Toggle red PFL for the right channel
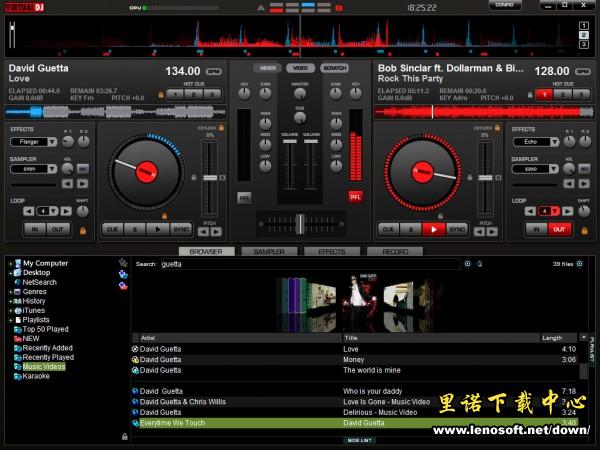Image resolution: width=600 pixels, height=450 pixels. pos(355,197)
